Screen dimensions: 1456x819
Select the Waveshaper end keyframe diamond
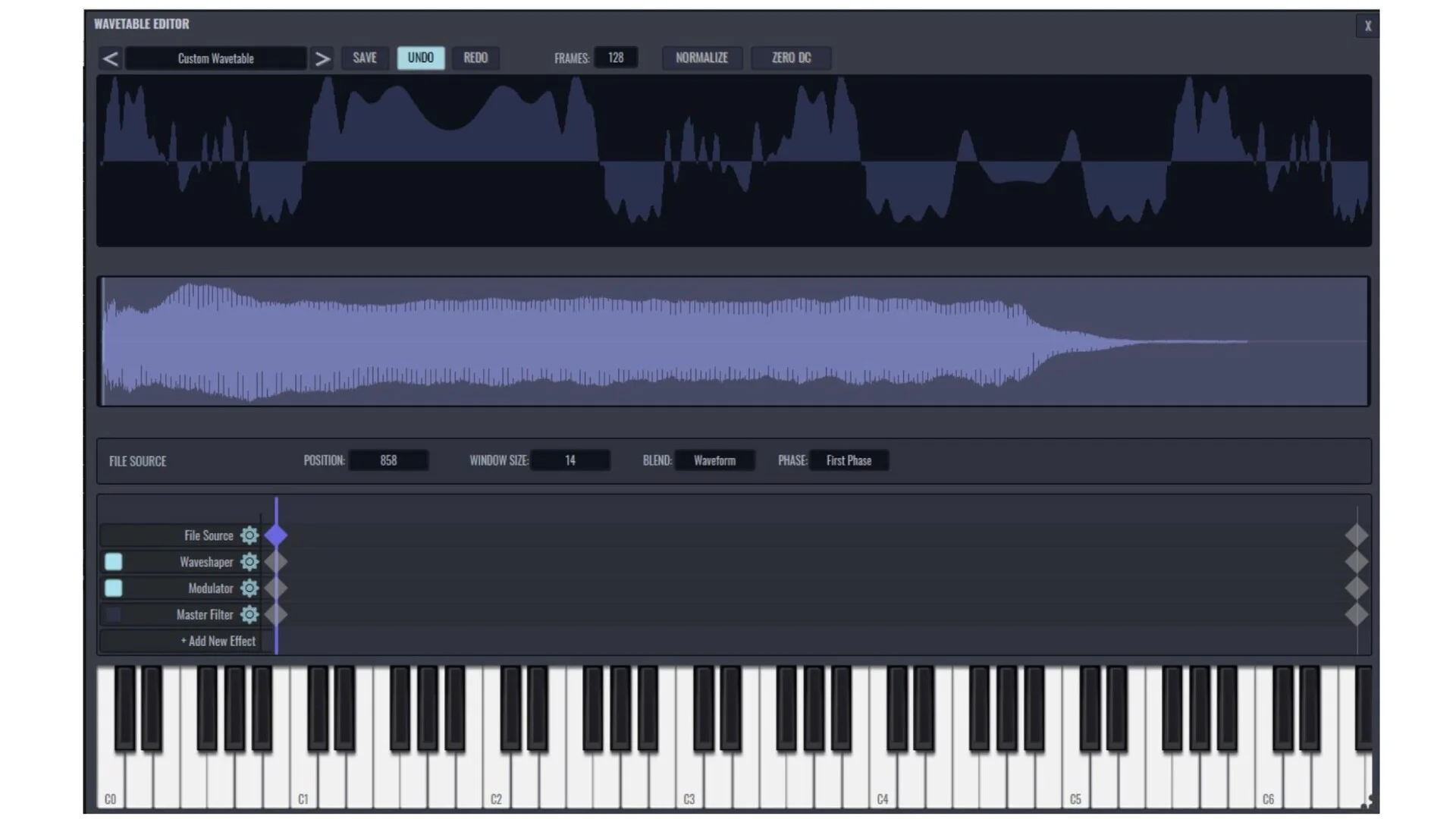coord(1356,562)
